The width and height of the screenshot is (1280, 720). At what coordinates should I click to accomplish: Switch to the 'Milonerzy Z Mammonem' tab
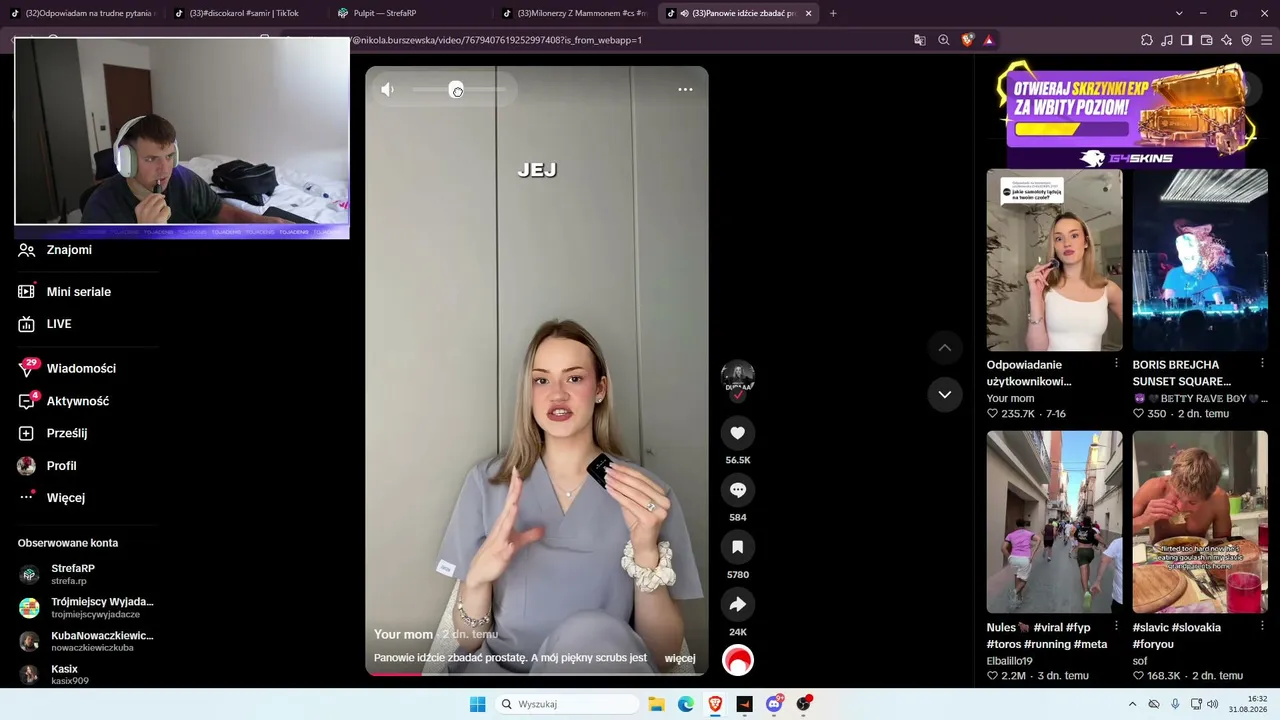(x=574, y=13)
